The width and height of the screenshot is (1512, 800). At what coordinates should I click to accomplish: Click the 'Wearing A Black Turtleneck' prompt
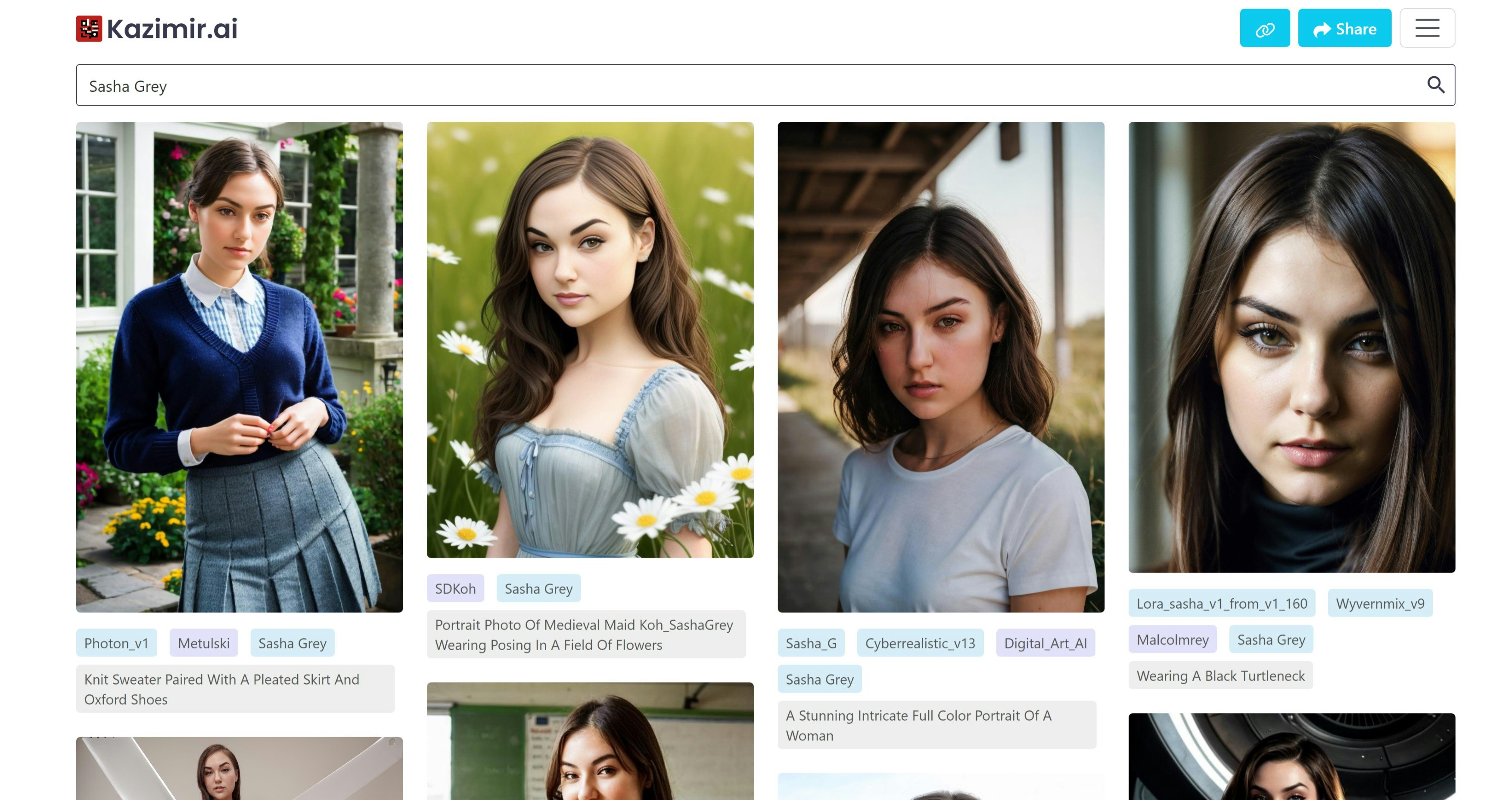tap(1220, 675)
